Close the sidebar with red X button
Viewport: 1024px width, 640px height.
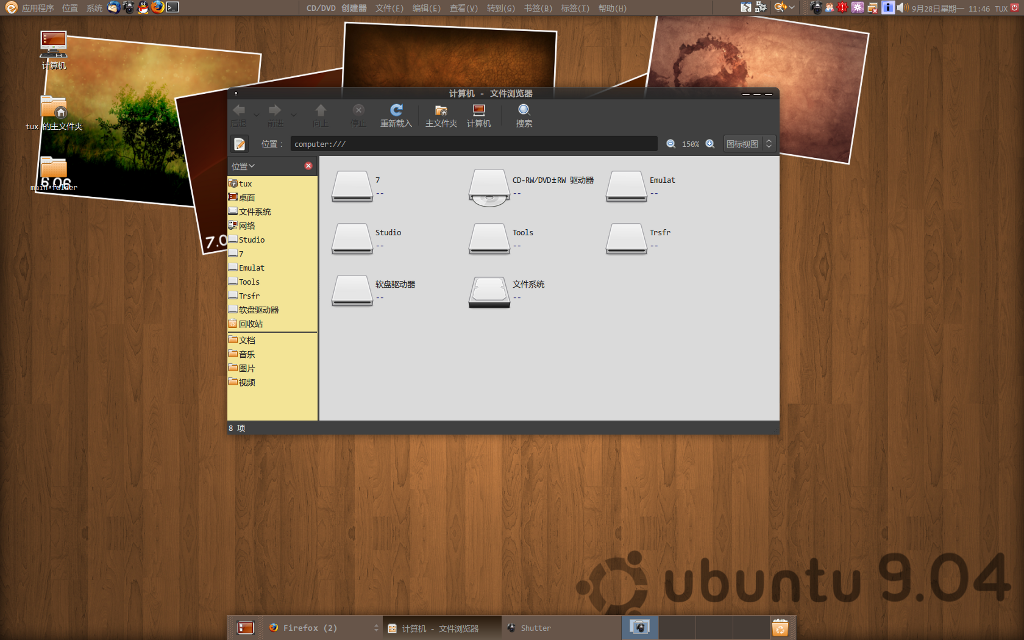(308, 166)
